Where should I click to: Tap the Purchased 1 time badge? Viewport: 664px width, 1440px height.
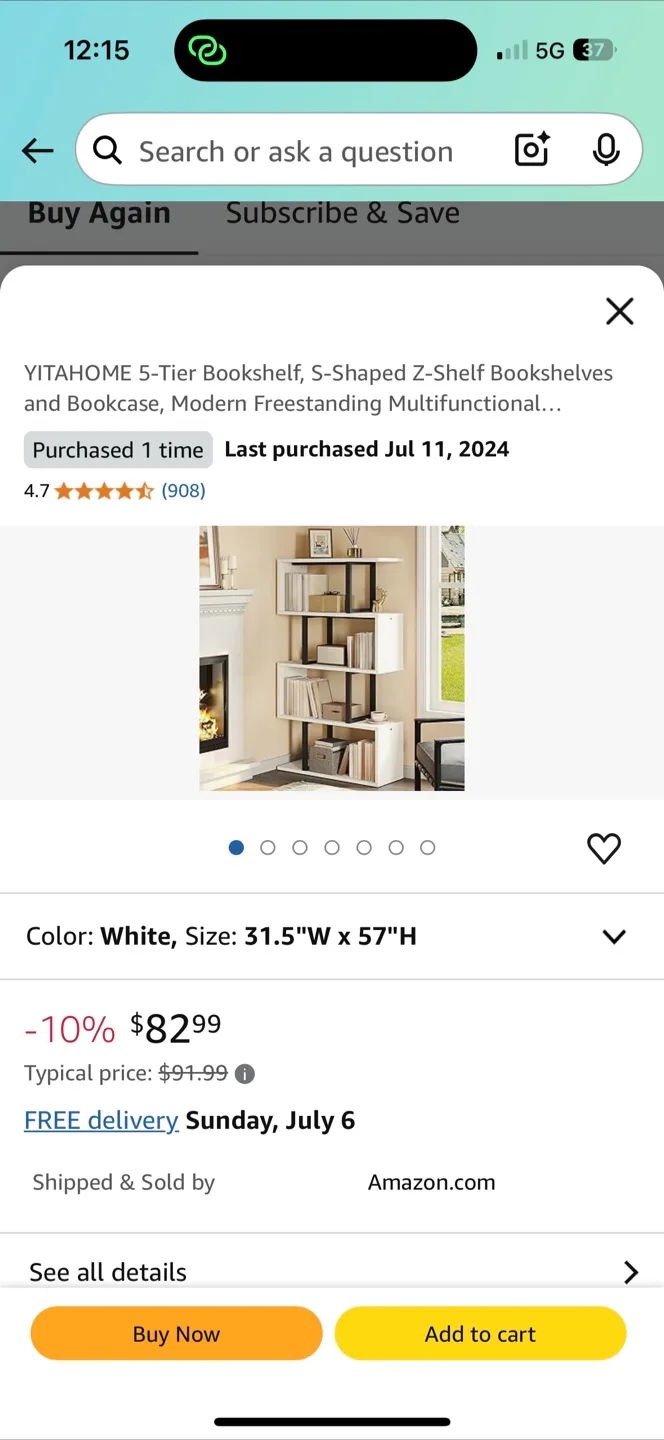tap(118, 449)
